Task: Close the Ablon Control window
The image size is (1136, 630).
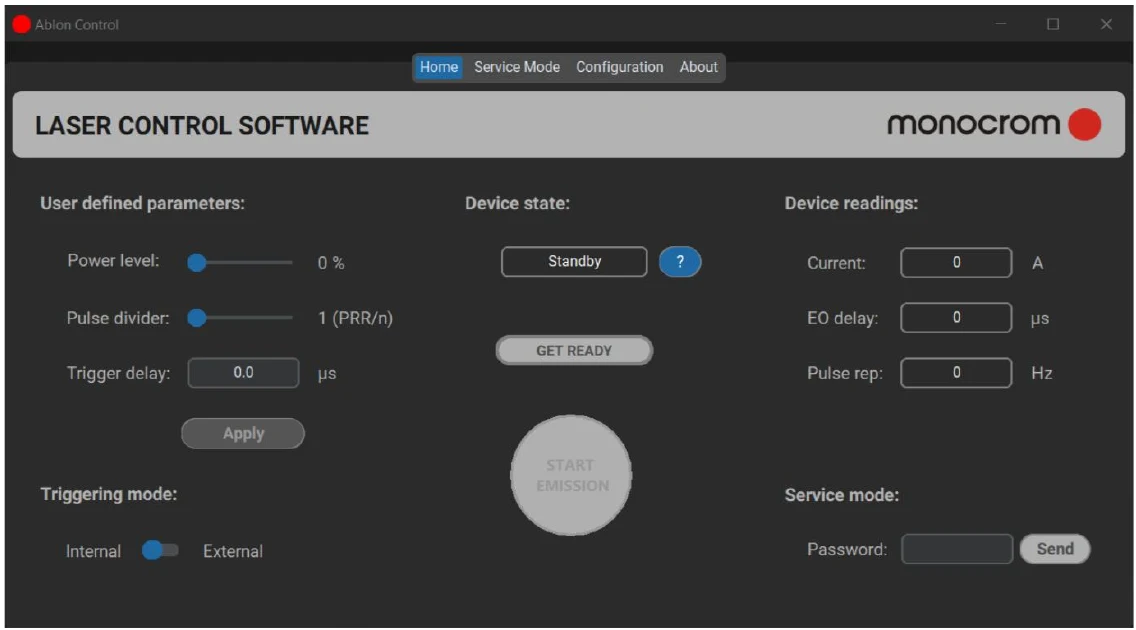Action: click(x=1106, y=24)
